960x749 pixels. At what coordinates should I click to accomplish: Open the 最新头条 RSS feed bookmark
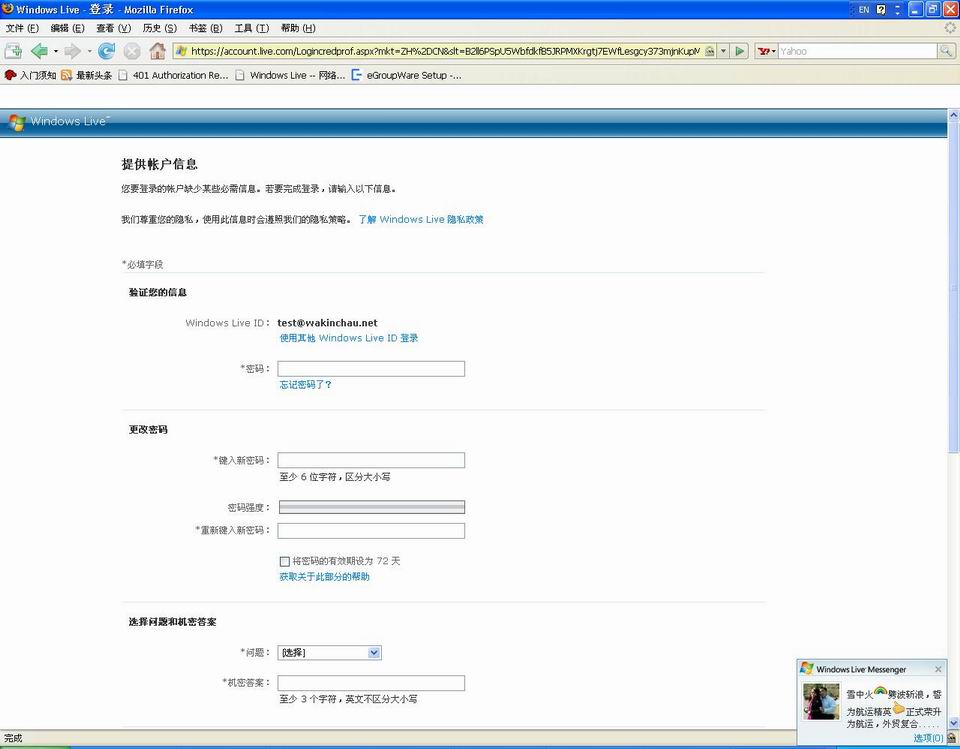[x=86, y=75]
